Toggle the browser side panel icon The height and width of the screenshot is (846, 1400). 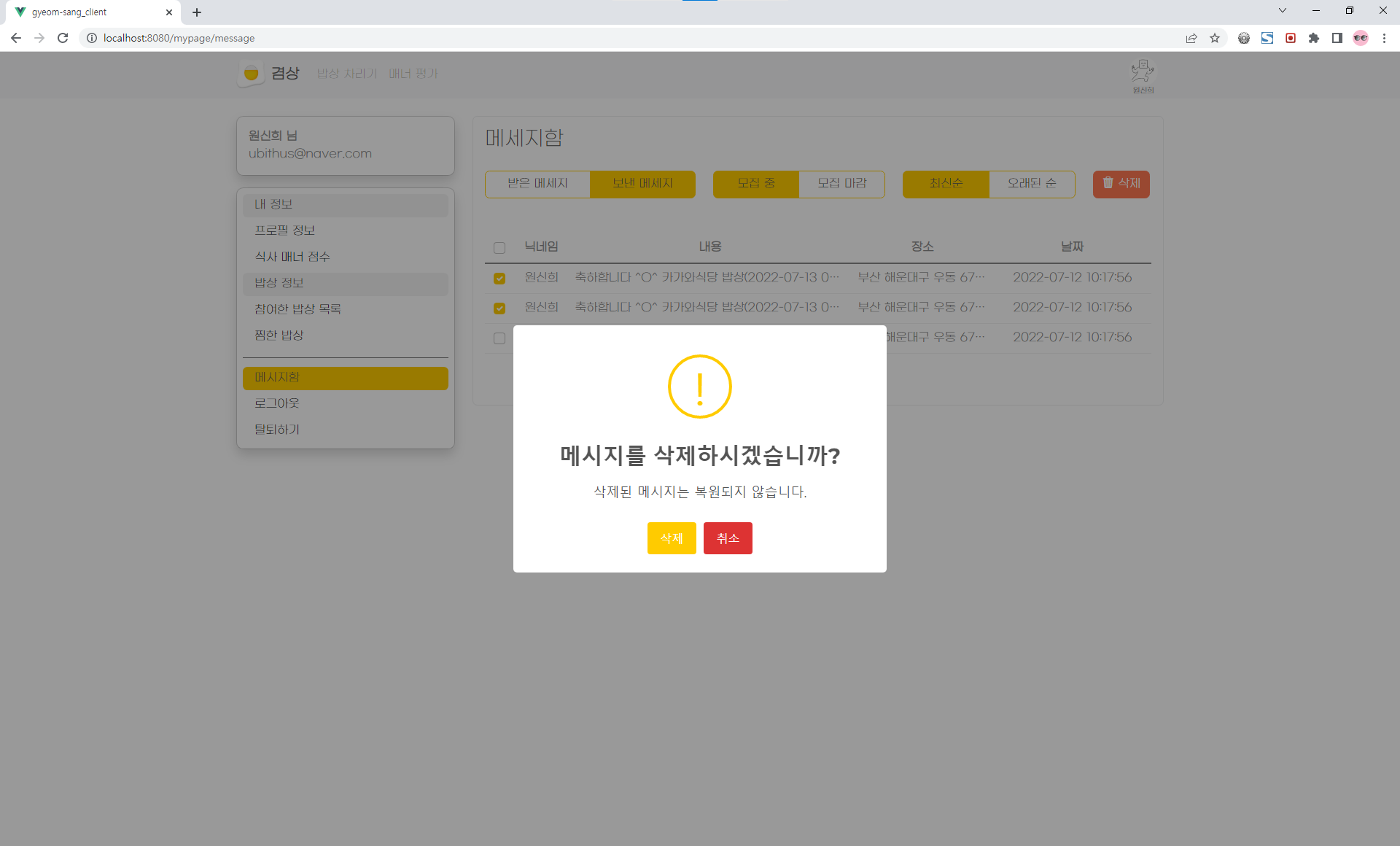(1337, 38)
